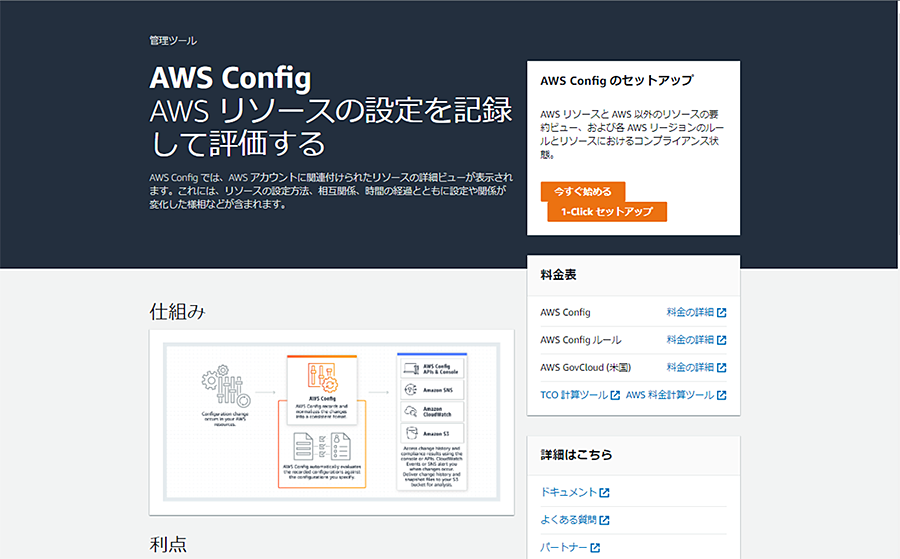Screen dimensions: 900x559
Task: Click the 1-Click セットアップ button
Action: click(x=607, y=212)
